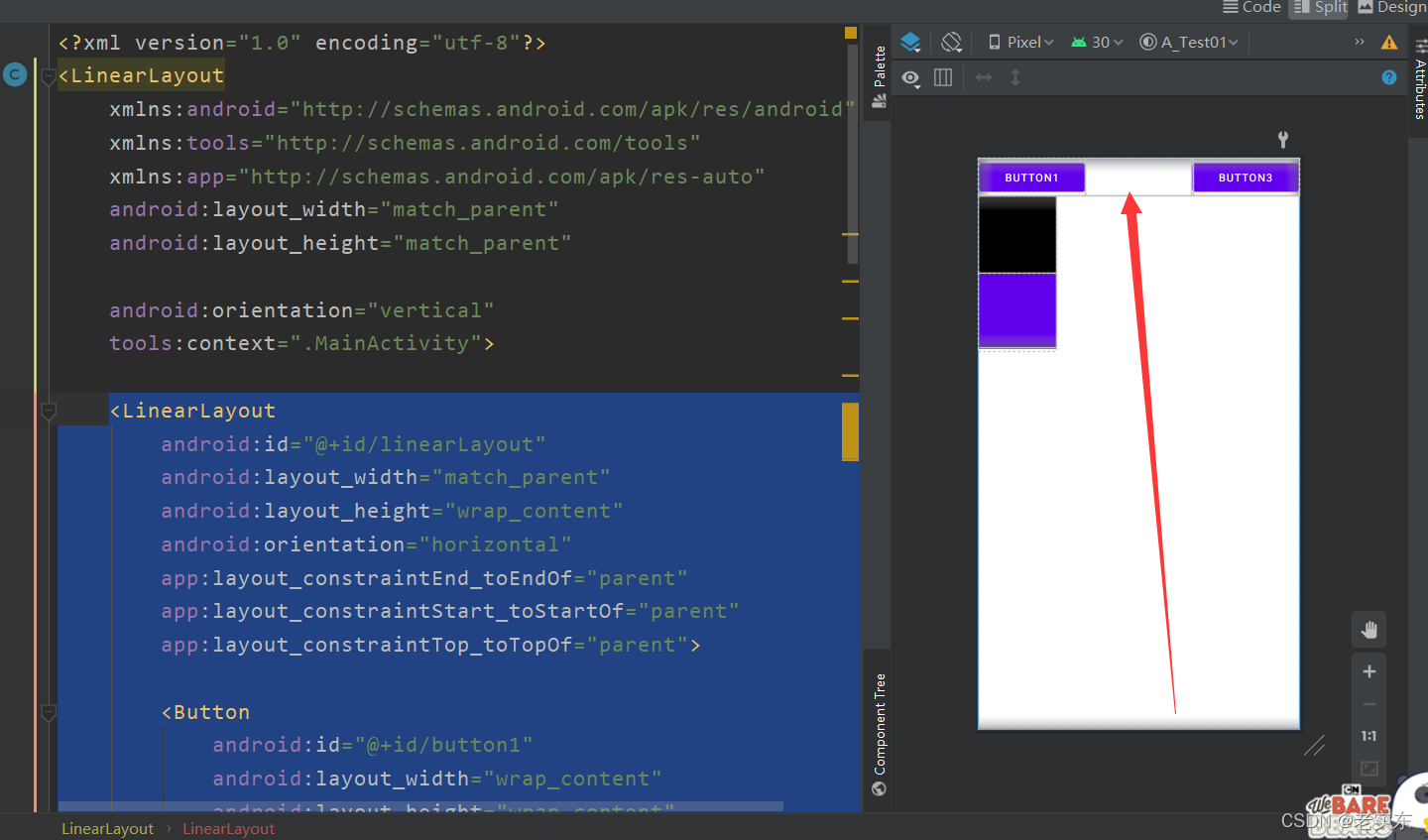This screenshot has width=1428, height=840.
Task: Select BUTTON3 in the layout preview
Action: (1246, 179)
